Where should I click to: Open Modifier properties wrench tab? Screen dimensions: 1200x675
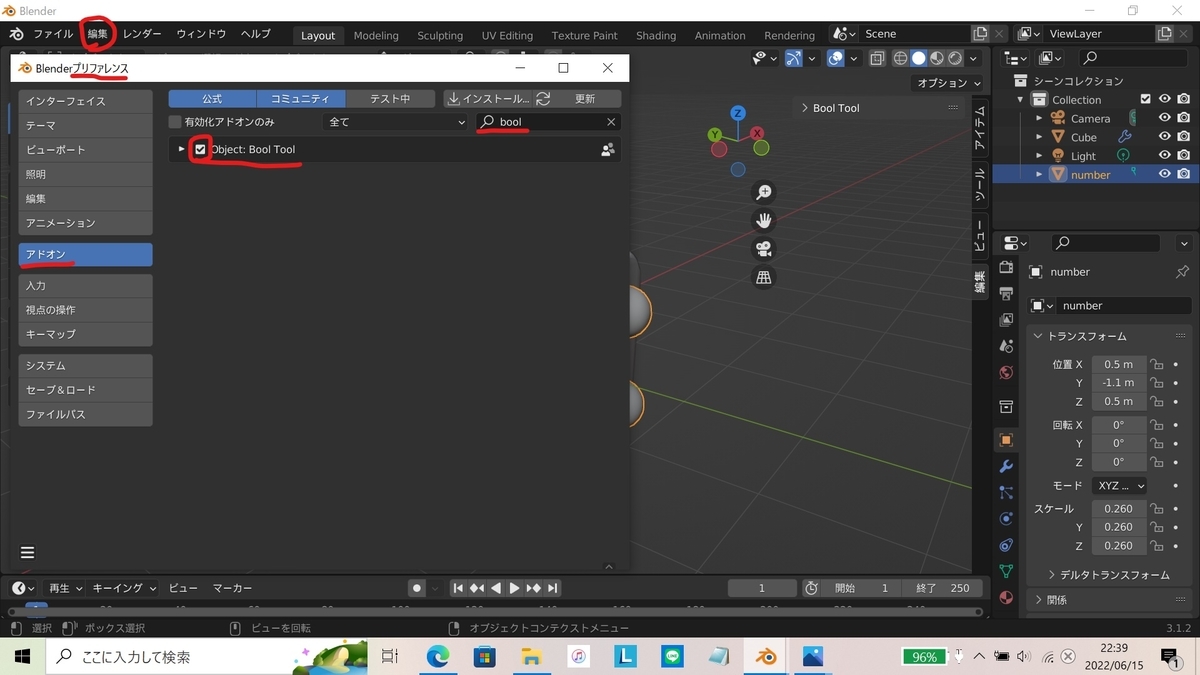[1006, 467]
